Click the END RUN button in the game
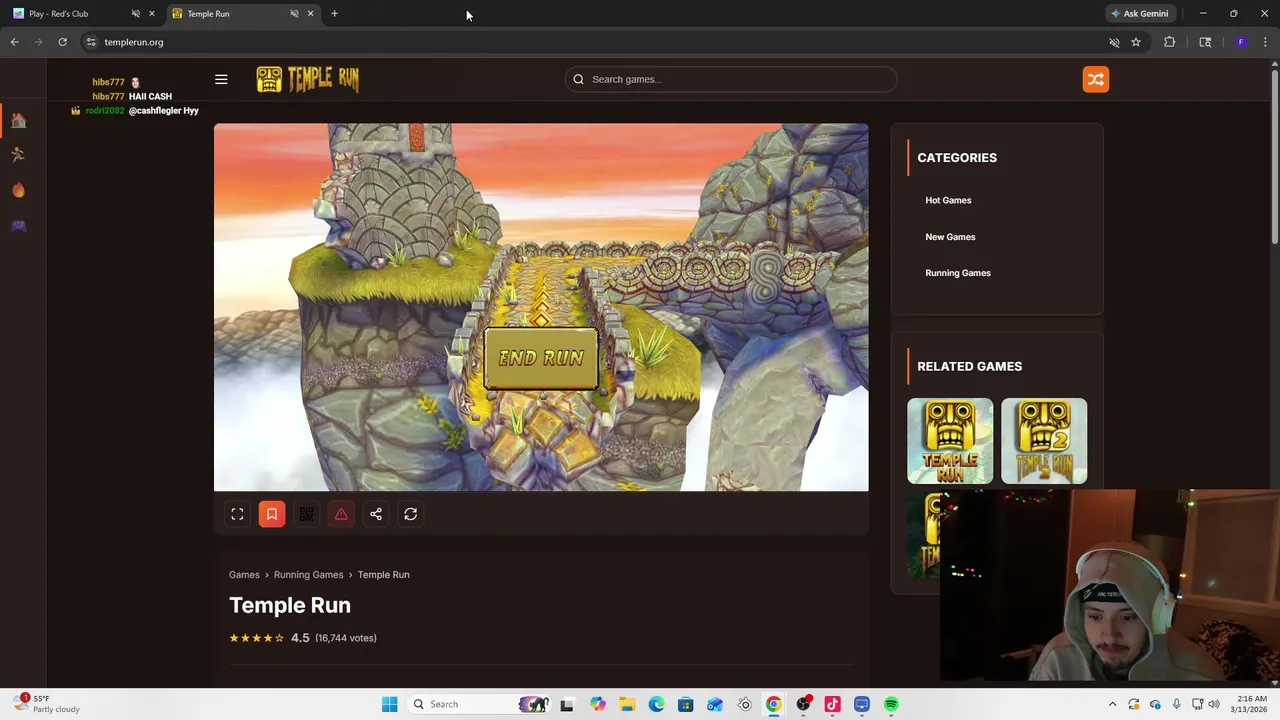Screen dimensions: 1280x720 [541, 358]
